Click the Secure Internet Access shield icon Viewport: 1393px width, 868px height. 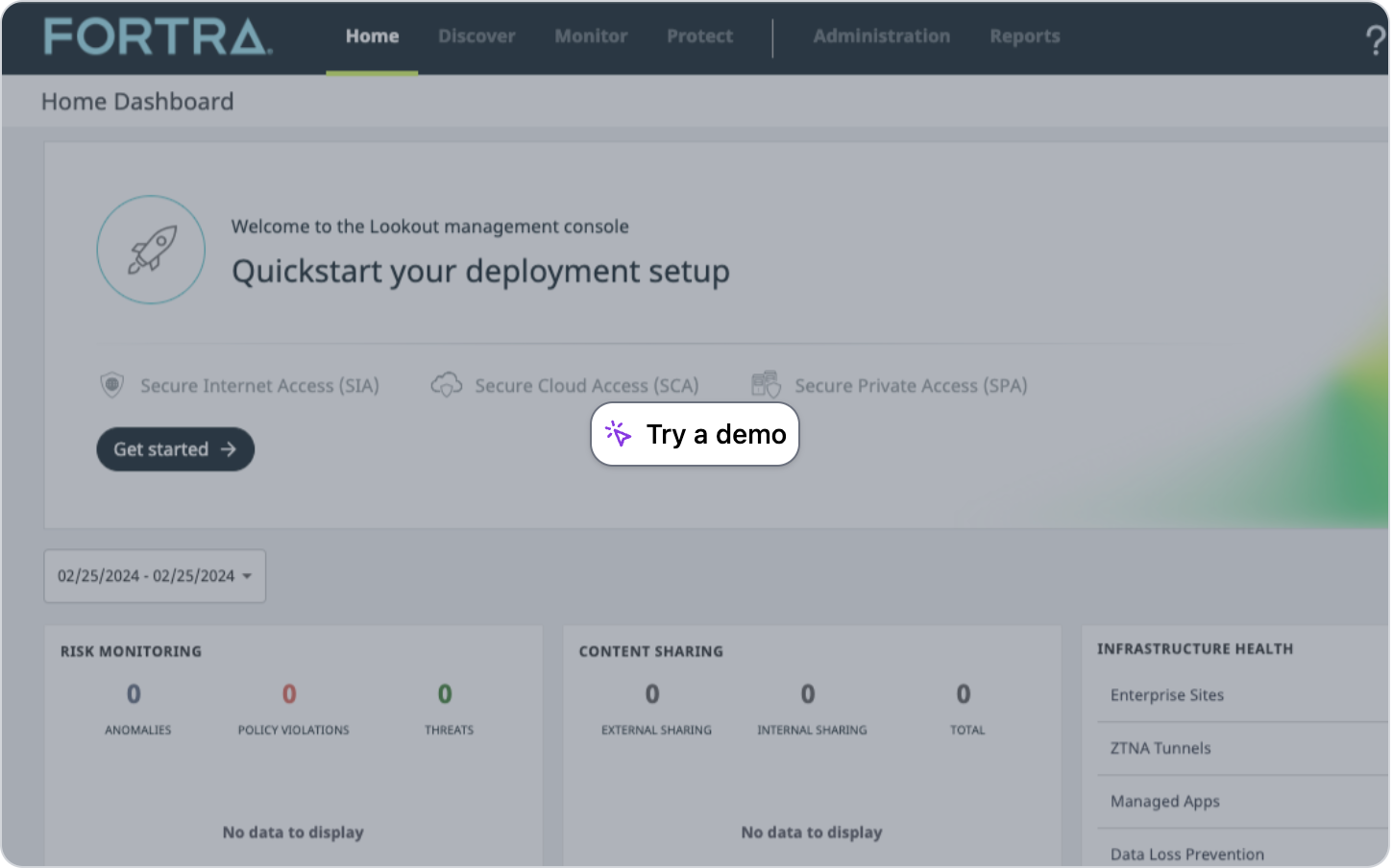(x=112, y=385)
